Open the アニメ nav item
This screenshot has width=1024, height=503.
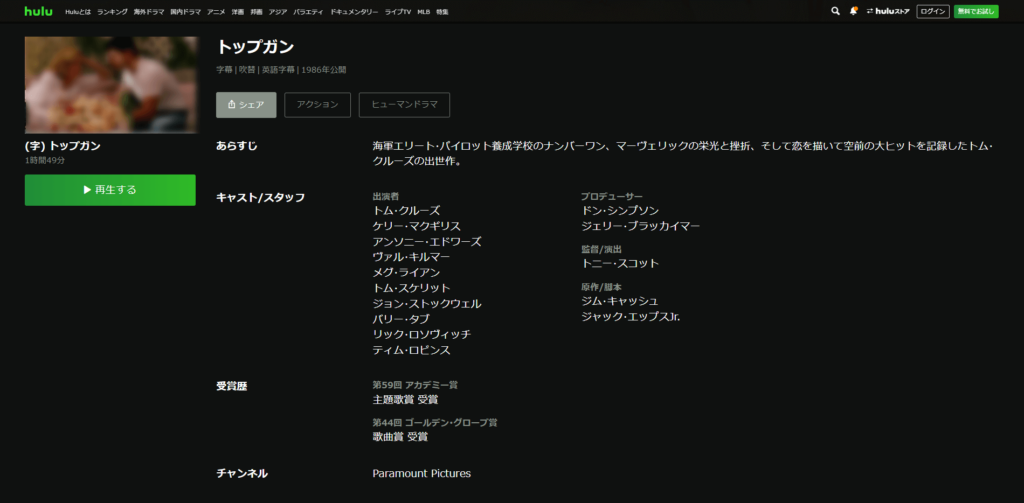216,12
